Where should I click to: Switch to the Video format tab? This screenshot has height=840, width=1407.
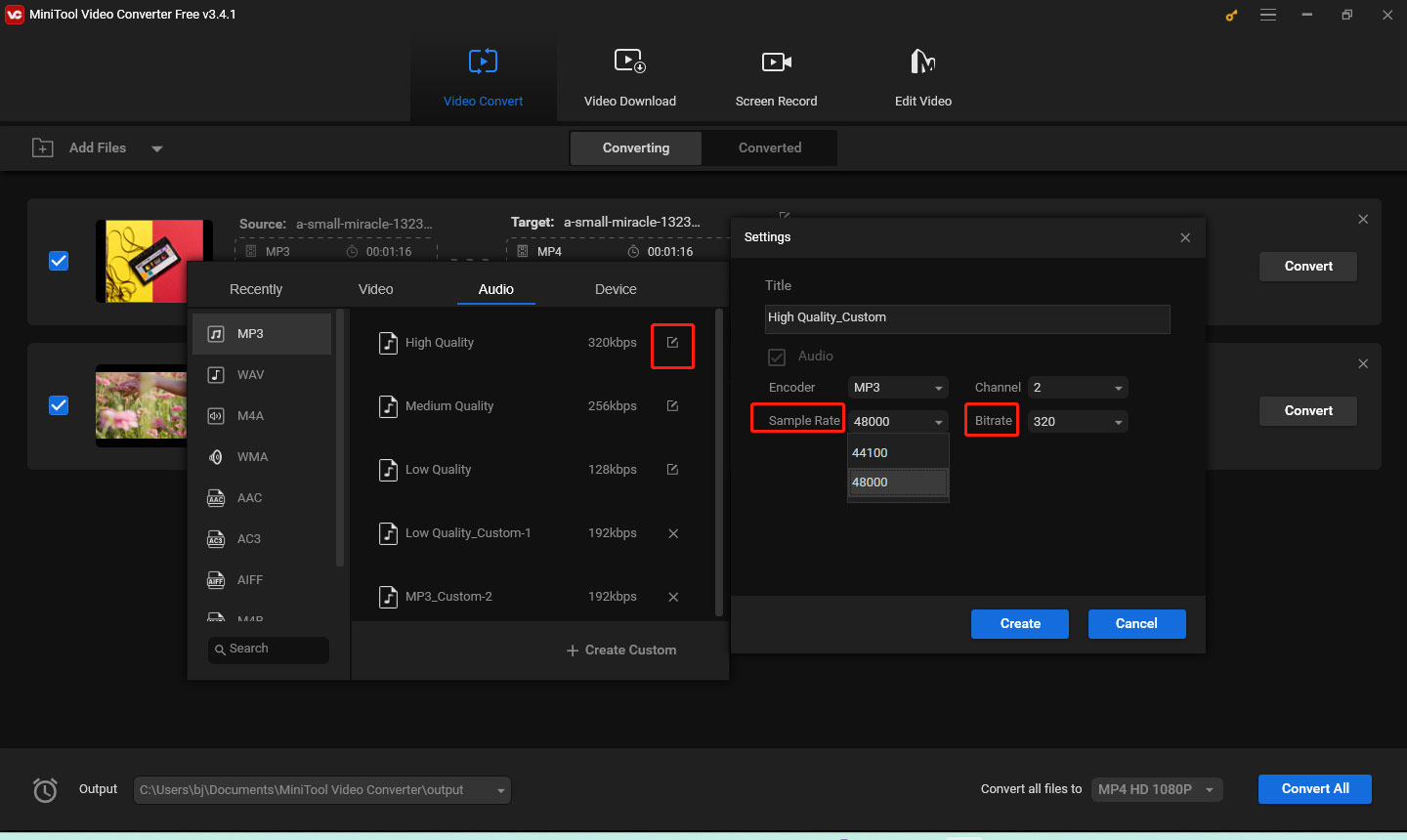point(376,289)
